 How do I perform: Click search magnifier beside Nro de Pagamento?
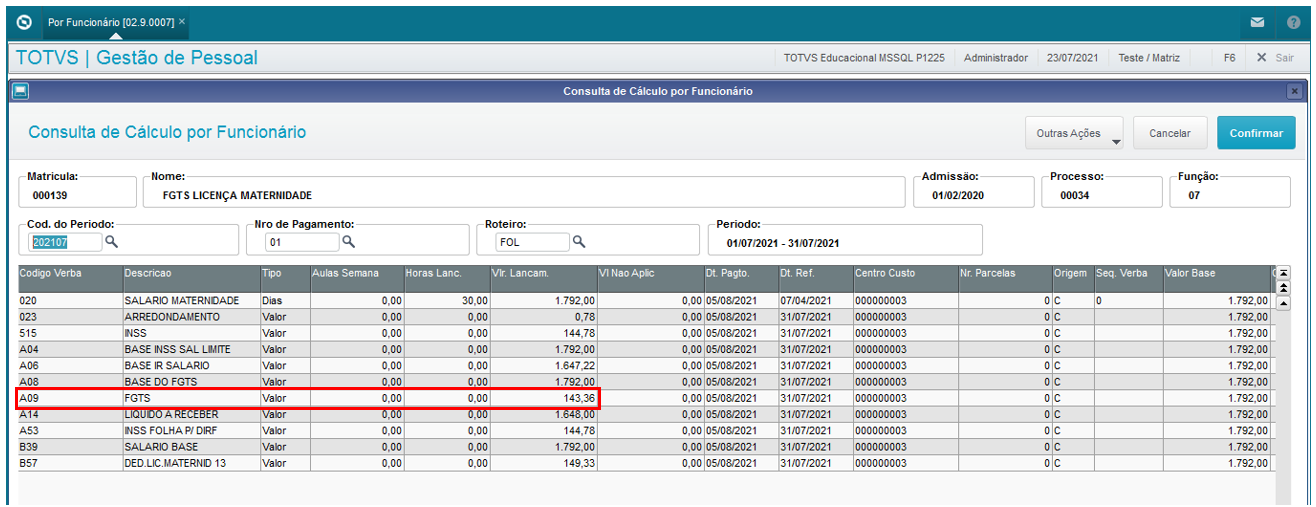pyautogui.click(x=349, y=242)
